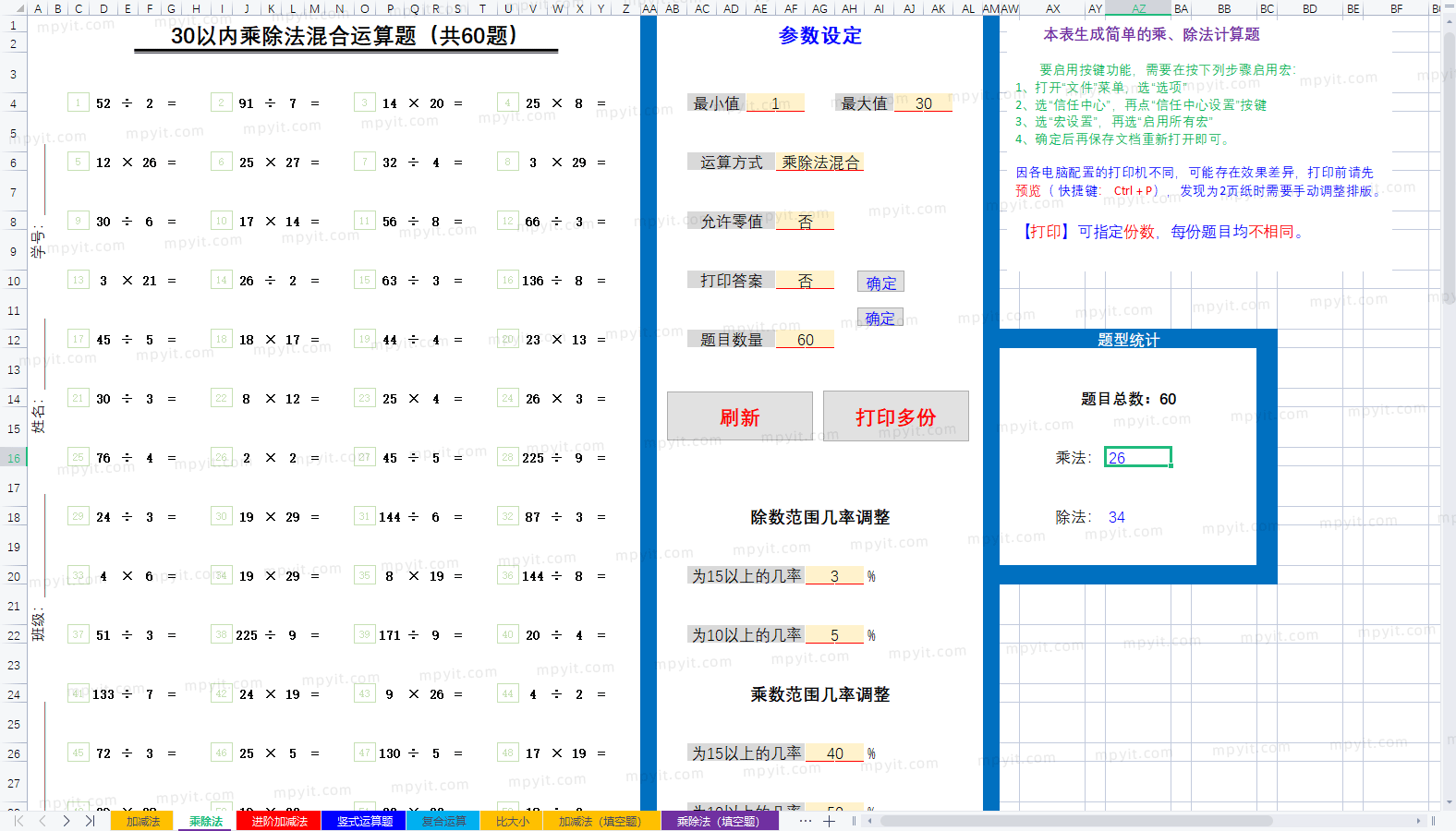Viewport: 1456px width, 831px height.
Task: Open the 竖式运算题 sheet tab
Action: pos(364,821)
